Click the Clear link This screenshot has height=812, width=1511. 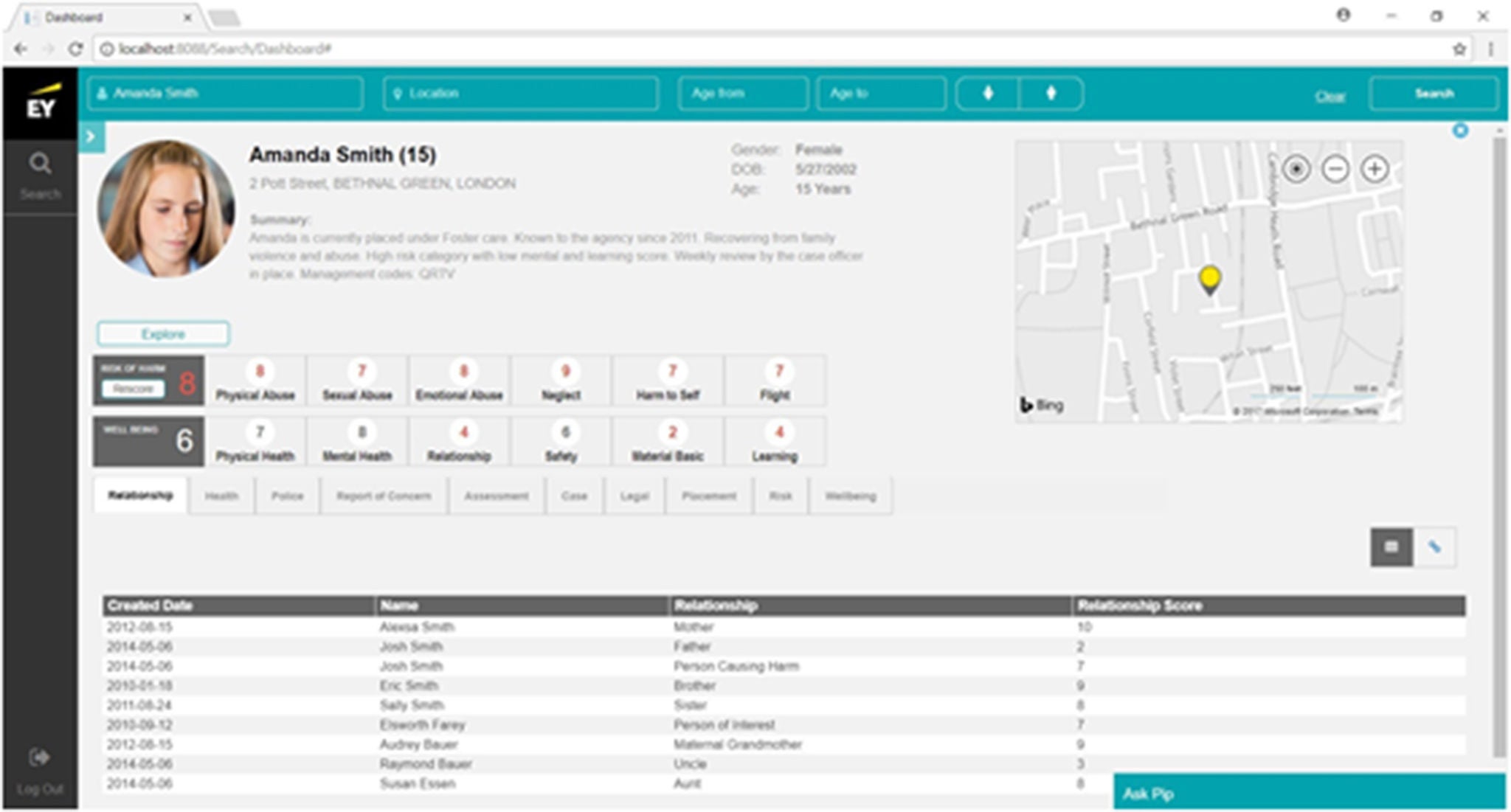pos(1330,97)
